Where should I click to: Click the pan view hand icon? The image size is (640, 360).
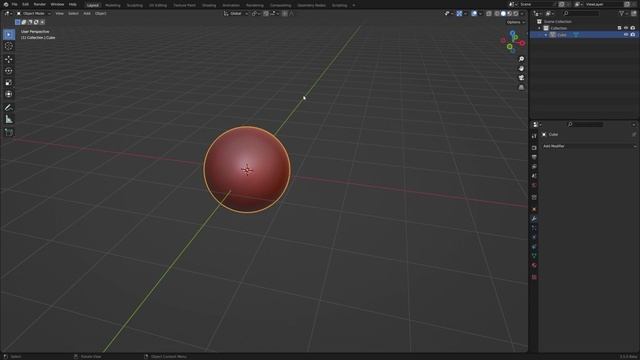point(521,69)
